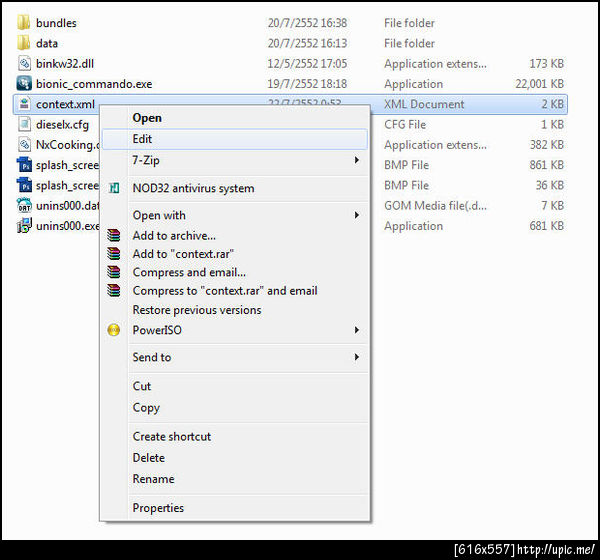Viewport: 600px width, 560px height.
Task: Choose Edit from the context menu
Action: (235, 139)
